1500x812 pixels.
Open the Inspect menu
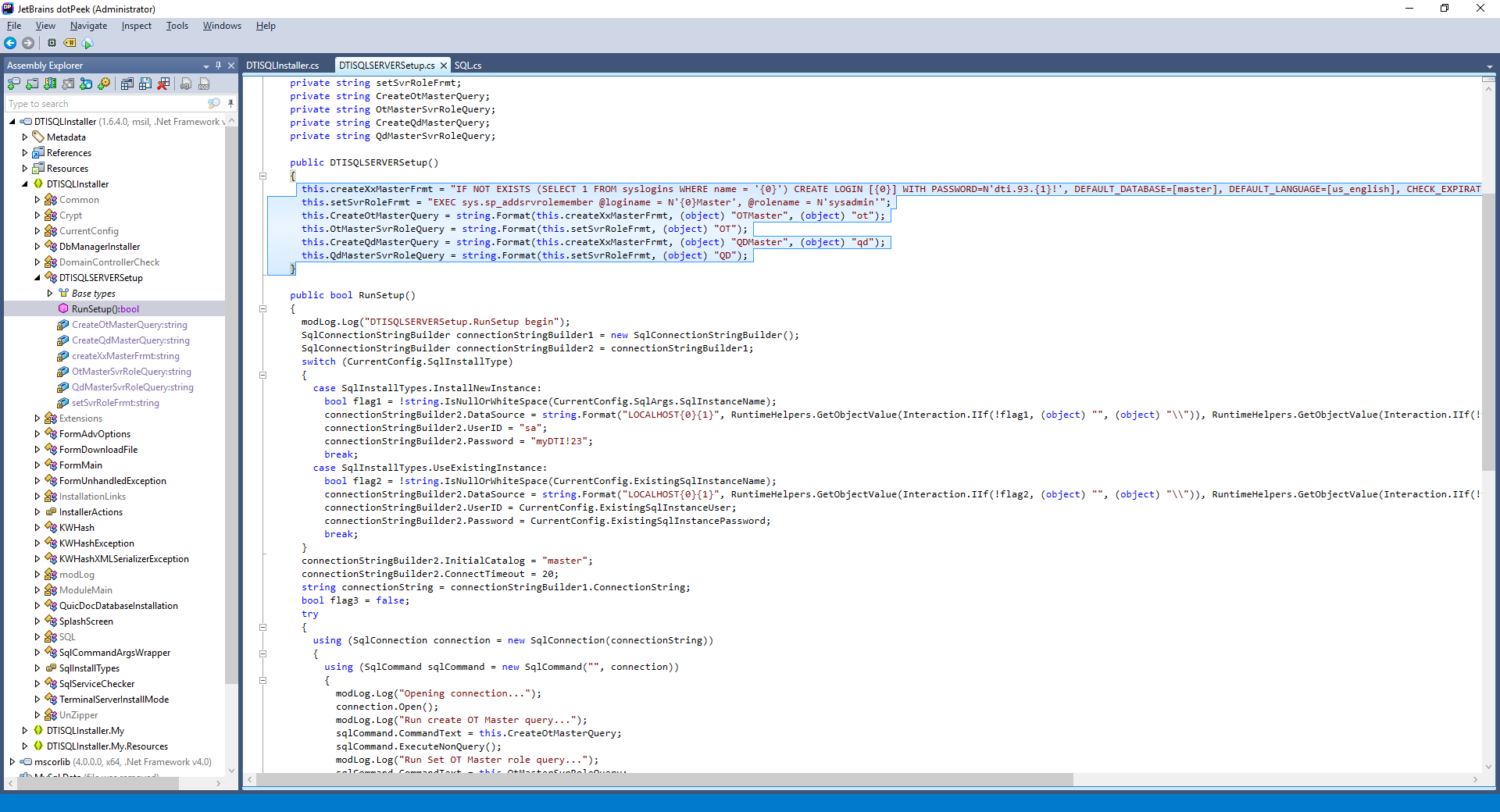click(136, 26)
